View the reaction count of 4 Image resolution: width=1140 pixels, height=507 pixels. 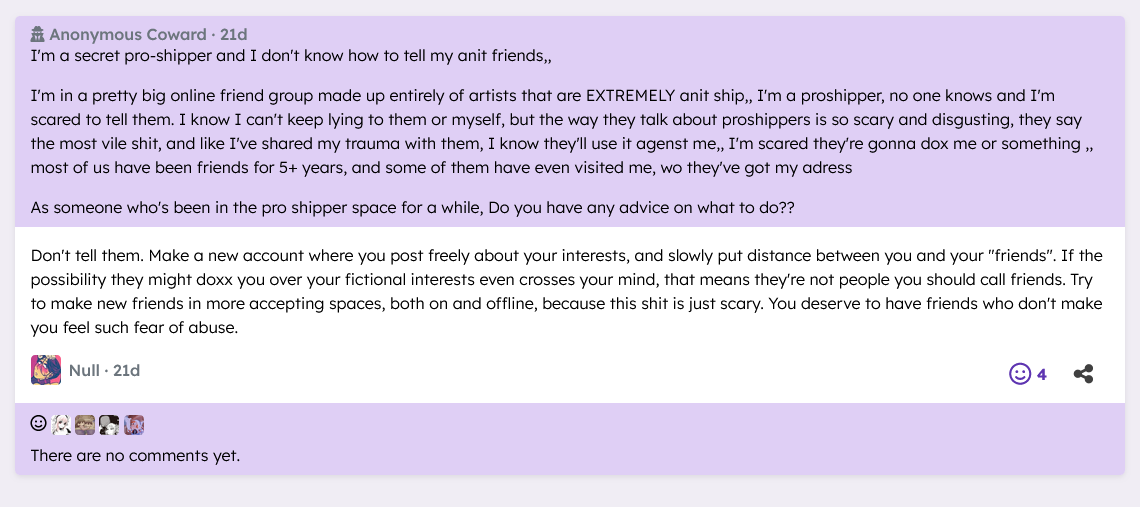1042,375
